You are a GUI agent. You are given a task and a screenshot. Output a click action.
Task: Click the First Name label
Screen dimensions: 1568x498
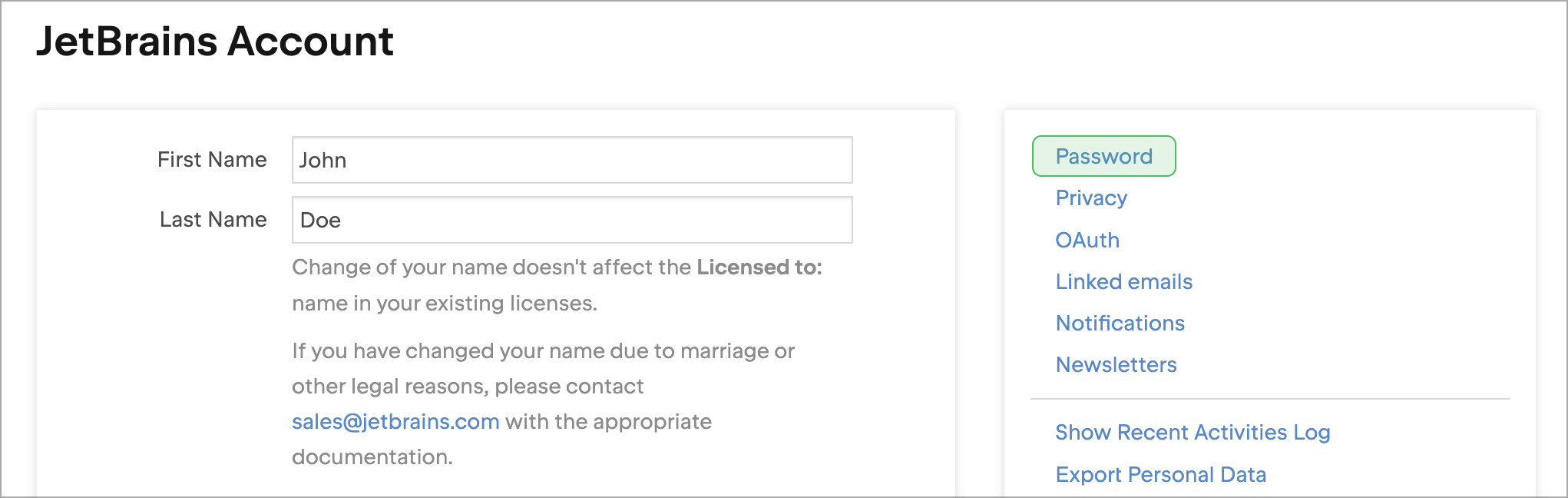[212, 160]
